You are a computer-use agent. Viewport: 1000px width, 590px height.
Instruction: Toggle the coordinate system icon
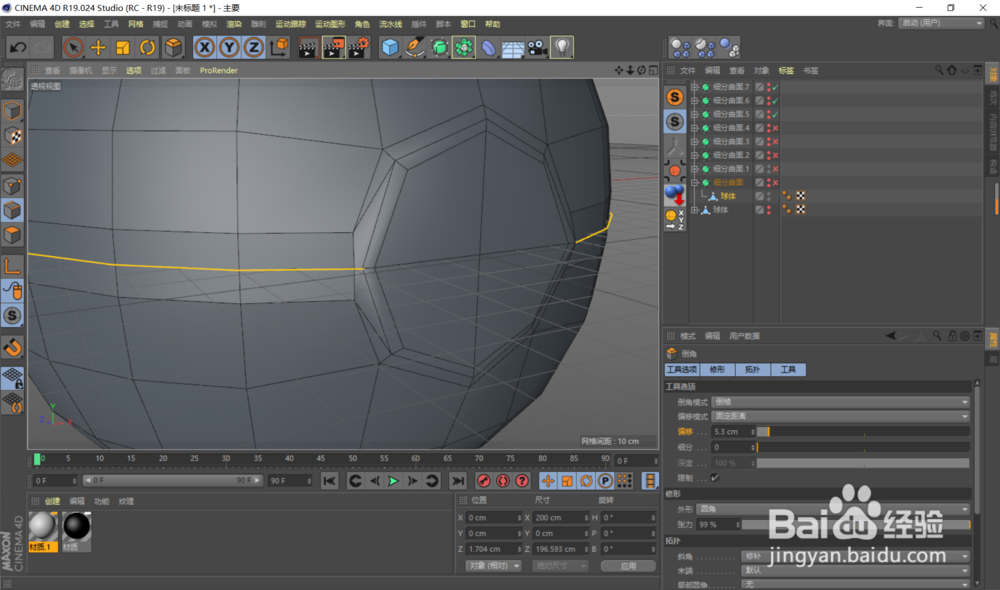click(279, 47)
